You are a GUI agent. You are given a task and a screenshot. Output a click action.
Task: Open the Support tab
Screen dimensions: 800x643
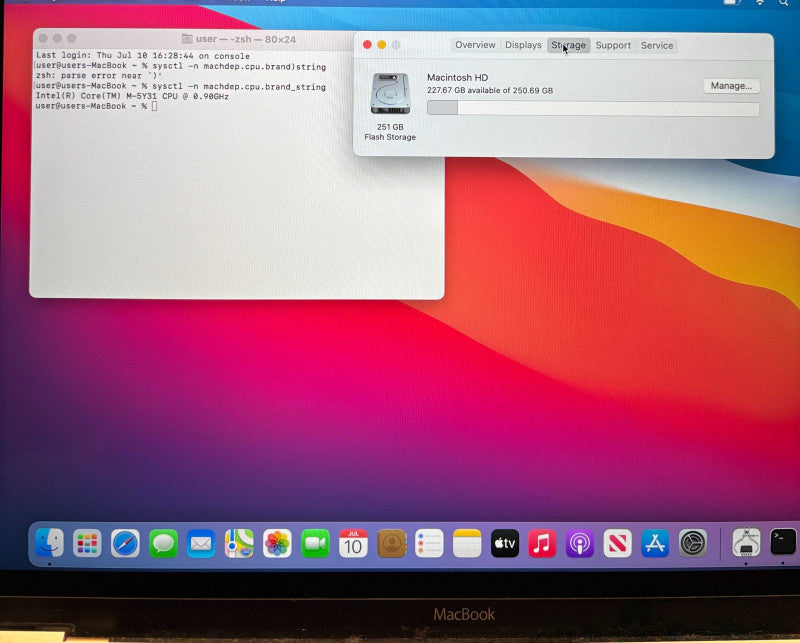click(x=613, y=45)
